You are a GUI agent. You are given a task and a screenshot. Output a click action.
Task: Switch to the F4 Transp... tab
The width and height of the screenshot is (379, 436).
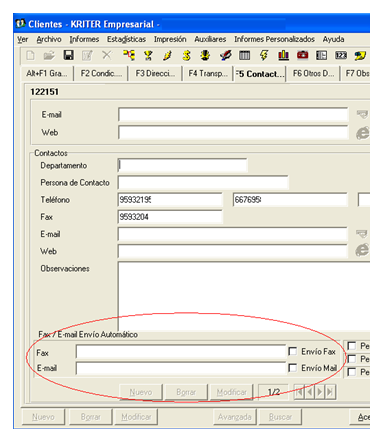[x=208, y=74]
